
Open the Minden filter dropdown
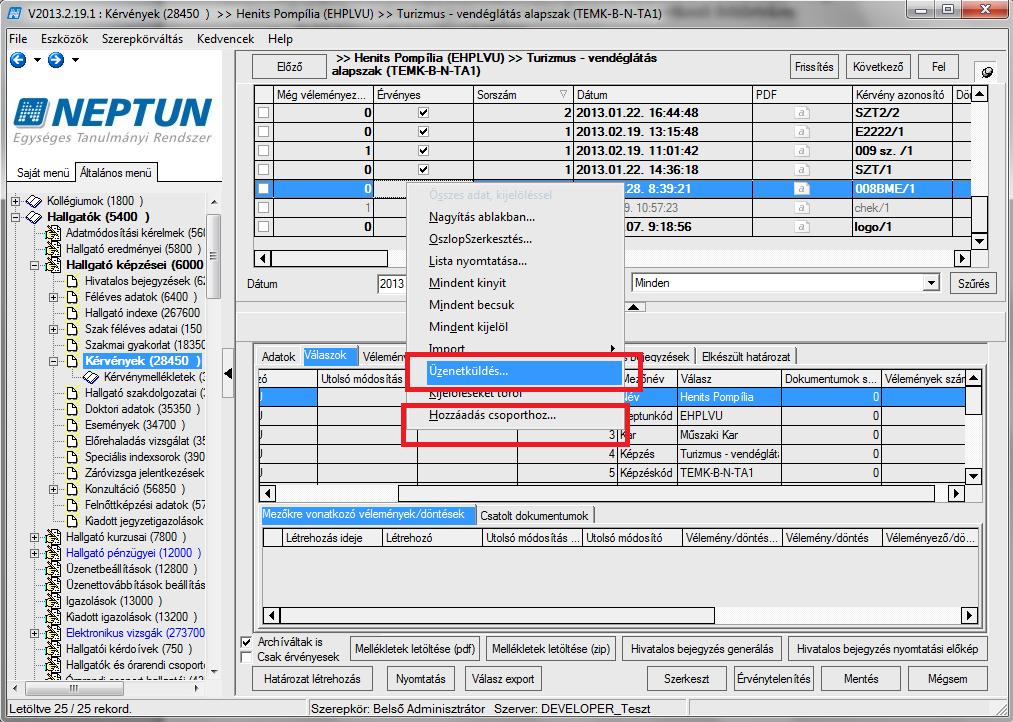(x=930, y=283)
